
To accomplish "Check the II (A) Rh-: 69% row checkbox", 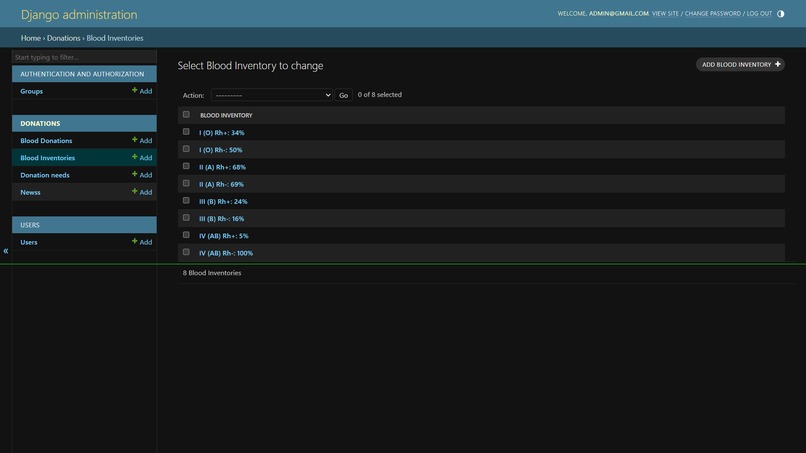I will (186, 183).
